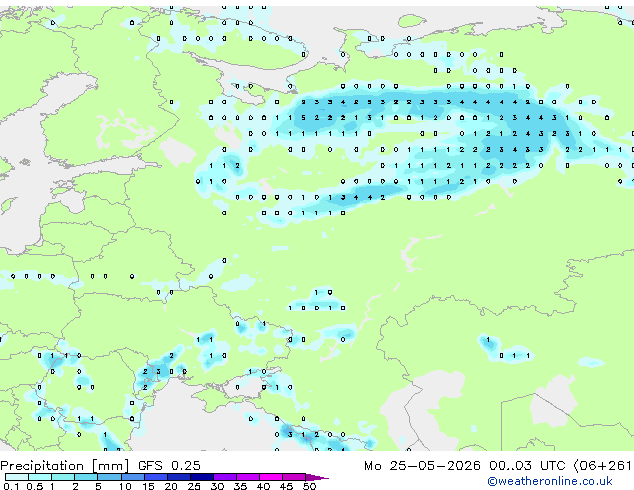Click the 5–10 mm legend swatch
The height and width of the screenshot is (490, 634).
(x=109, y=477)
